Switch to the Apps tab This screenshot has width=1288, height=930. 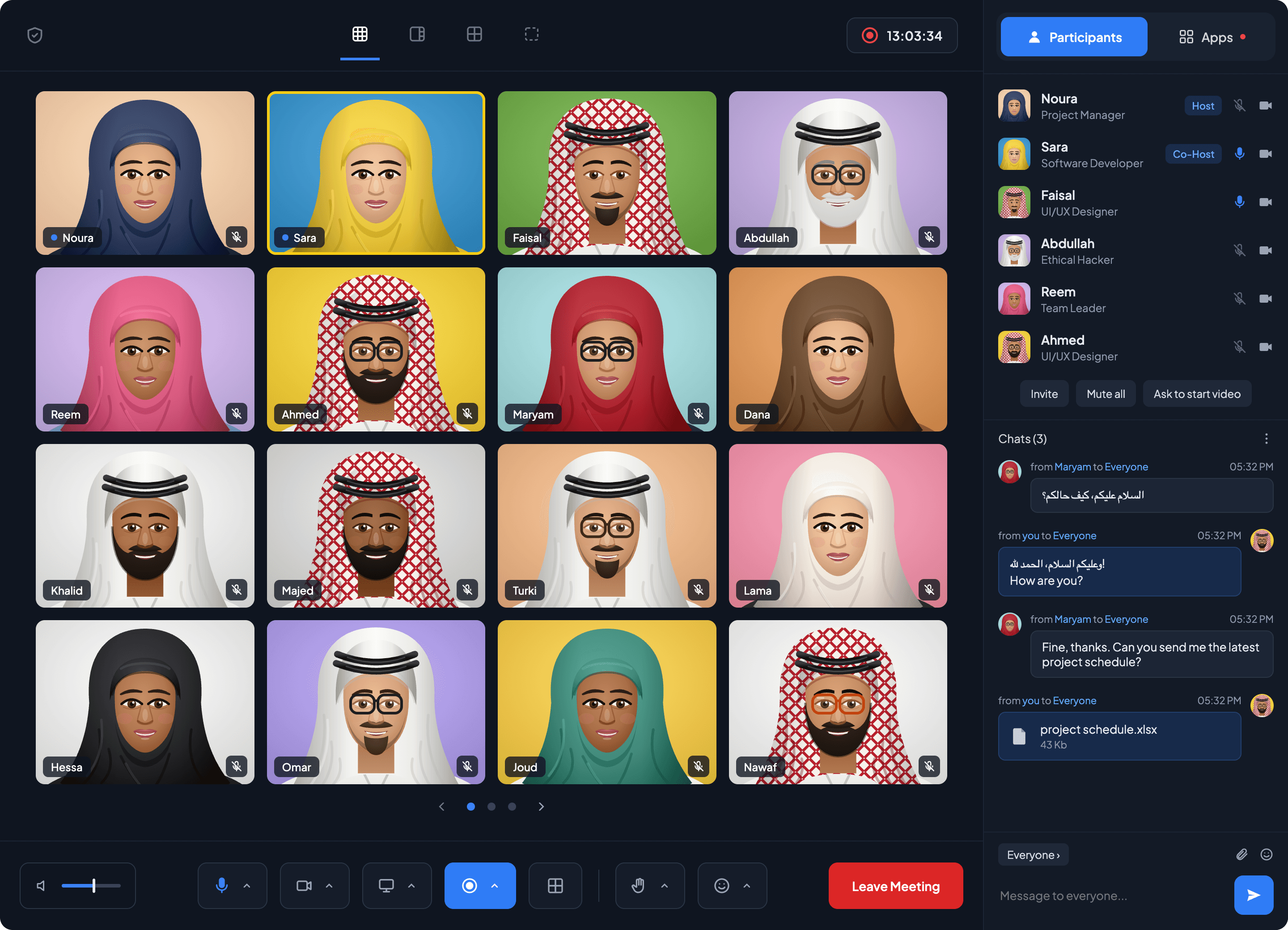pyautogui.click(x=1212, y=37)
